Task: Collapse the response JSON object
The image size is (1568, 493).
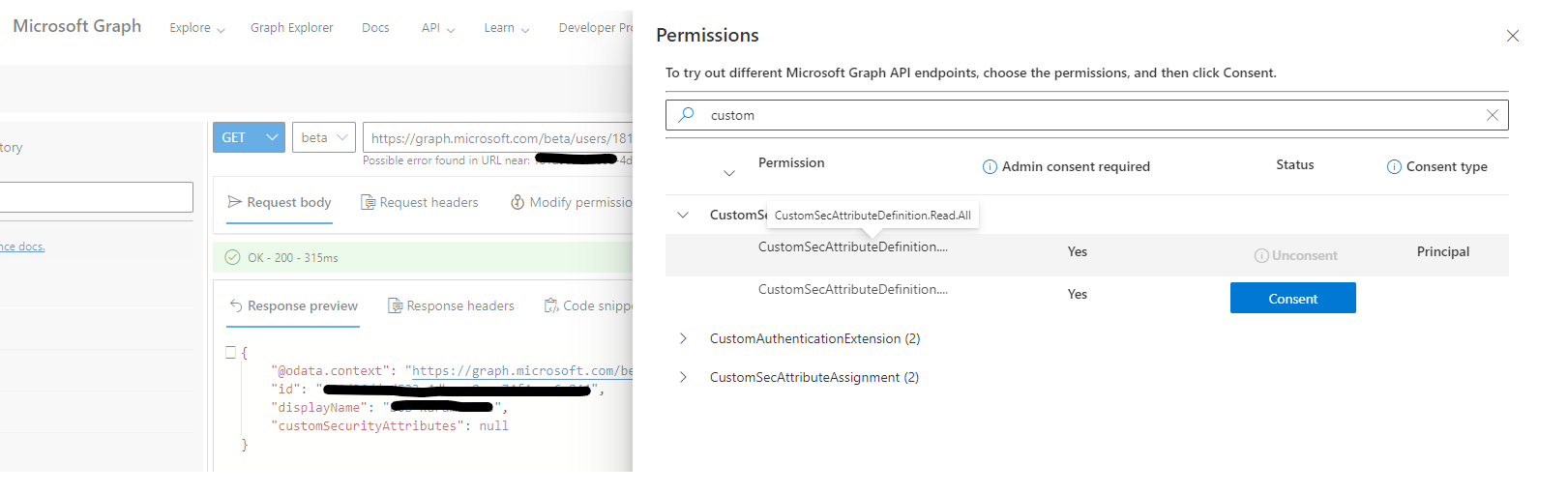Action: (231, 353)
